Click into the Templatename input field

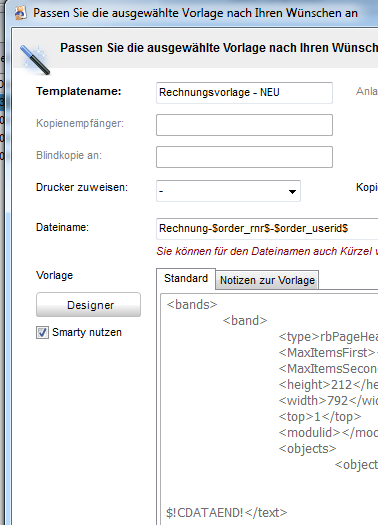(x=244, y=93)
